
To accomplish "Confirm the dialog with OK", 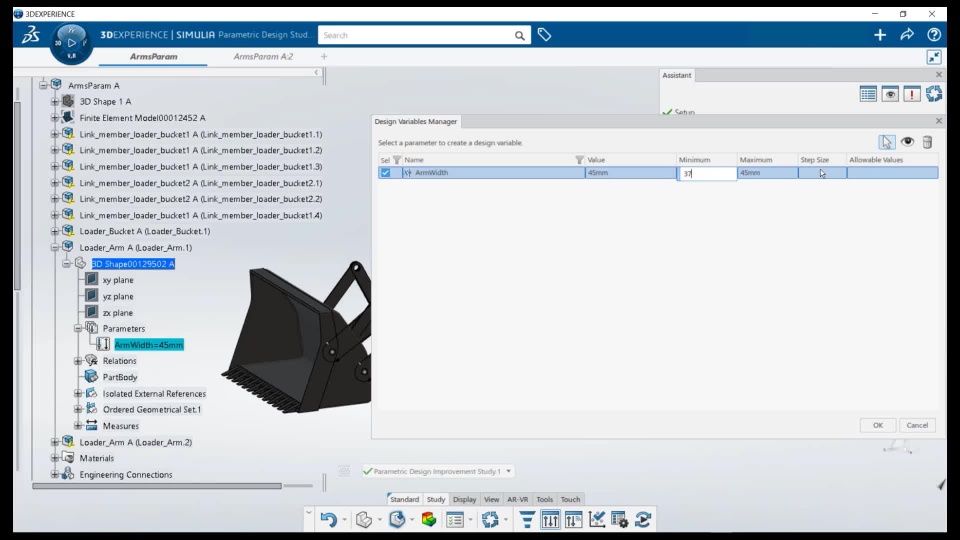I will [x=877, y=425].
